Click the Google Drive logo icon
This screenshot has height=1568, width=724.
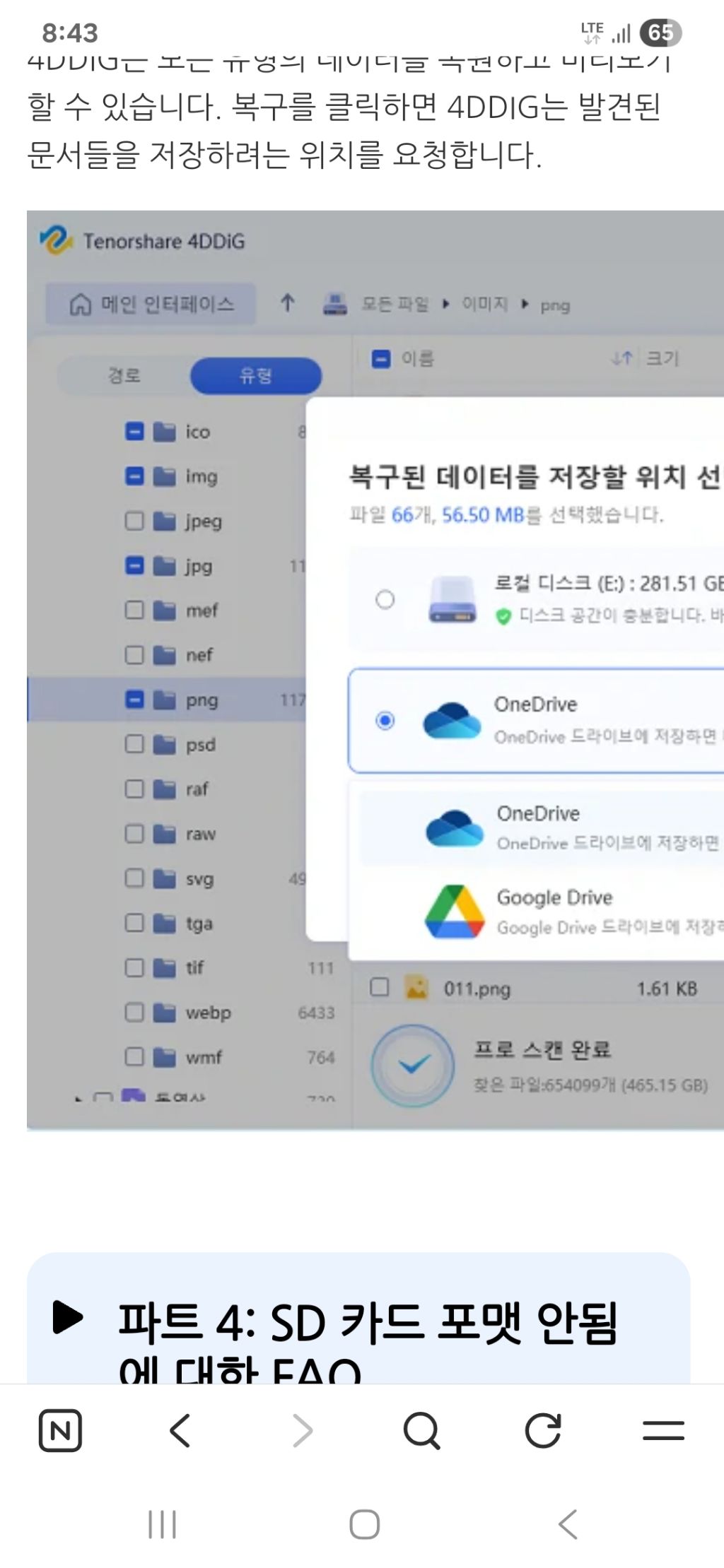pos(455,912)
